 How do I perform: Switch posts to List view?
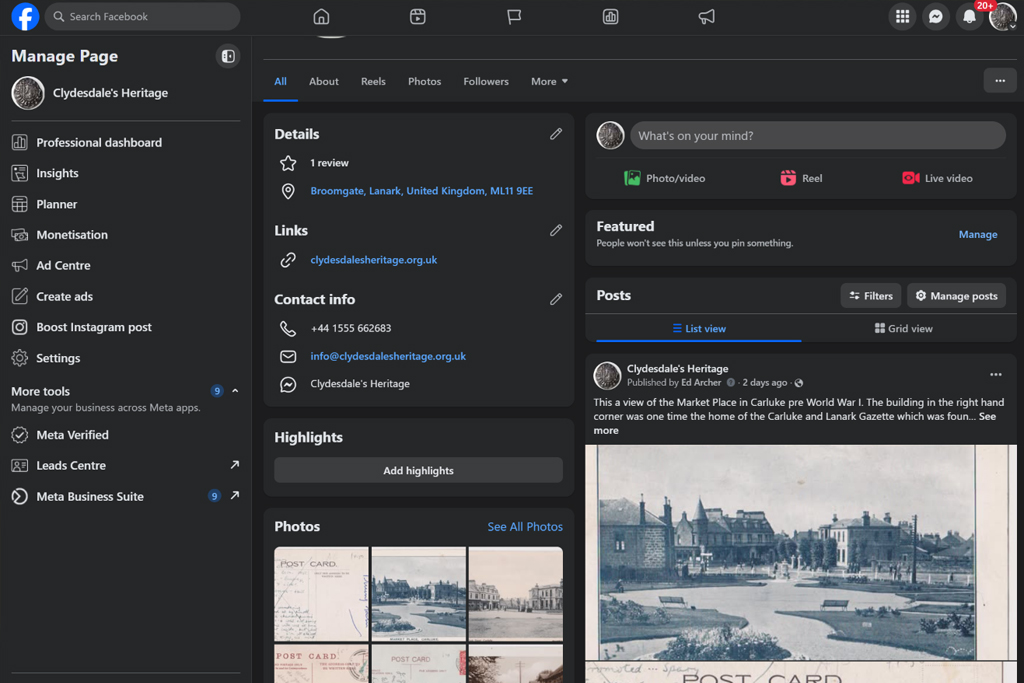point(699,328)
